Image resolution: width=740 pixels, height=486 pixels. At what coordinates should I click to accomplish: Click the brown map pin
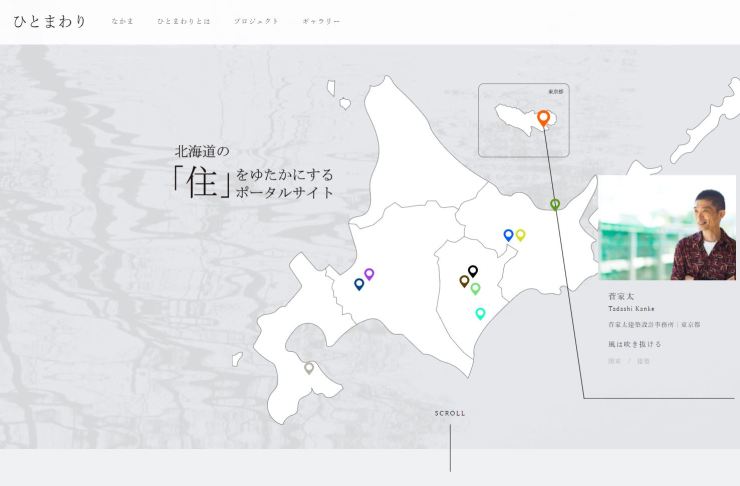(x=464, y=281)
